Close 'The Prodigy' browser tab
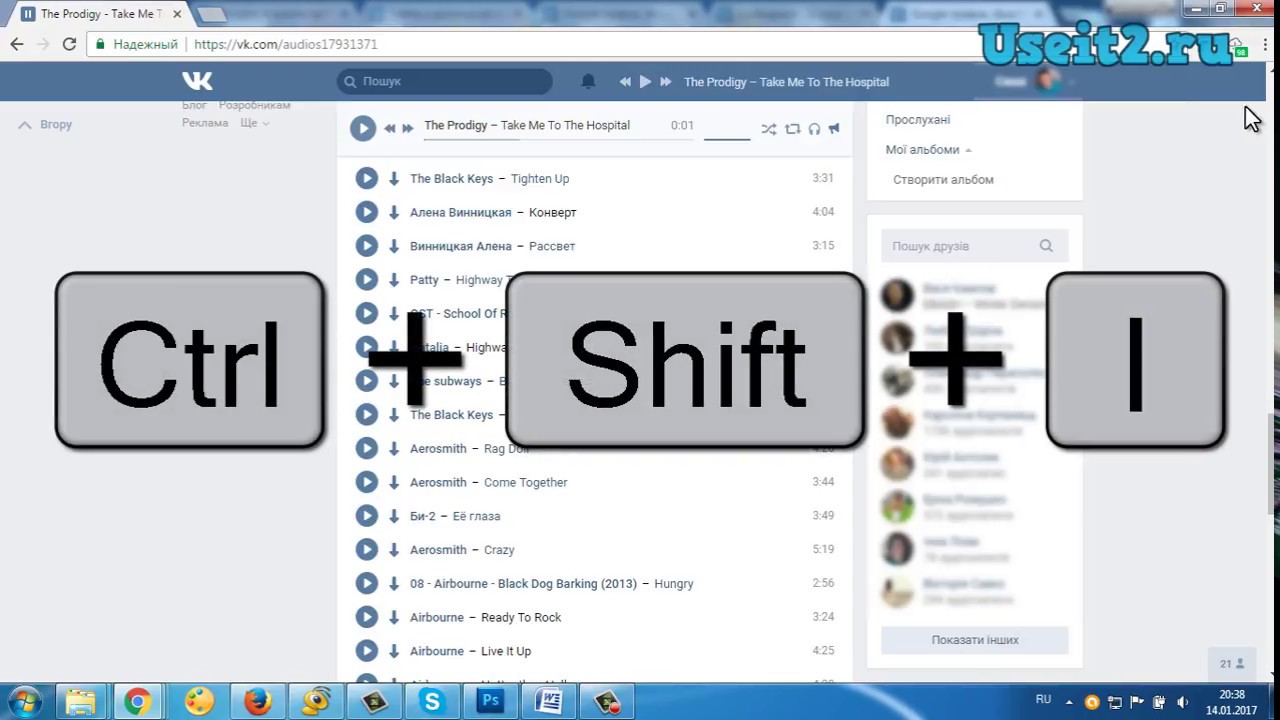 (x=177, y=14)
